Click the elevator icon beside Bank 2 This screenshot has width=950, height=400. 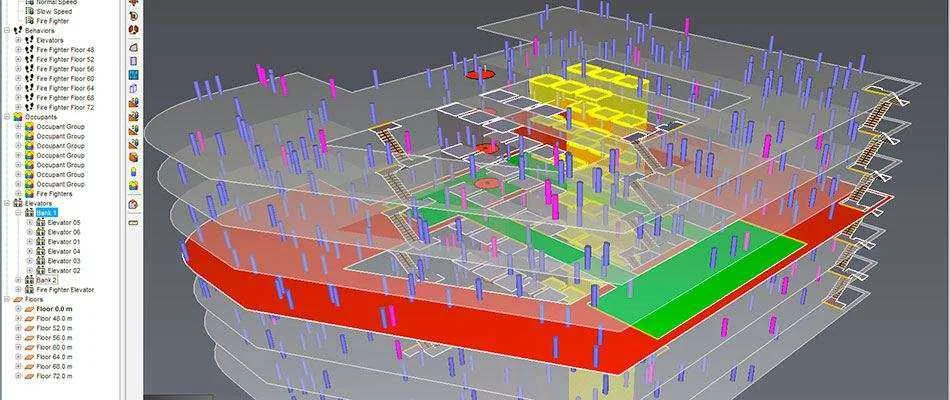pos(29,280)
